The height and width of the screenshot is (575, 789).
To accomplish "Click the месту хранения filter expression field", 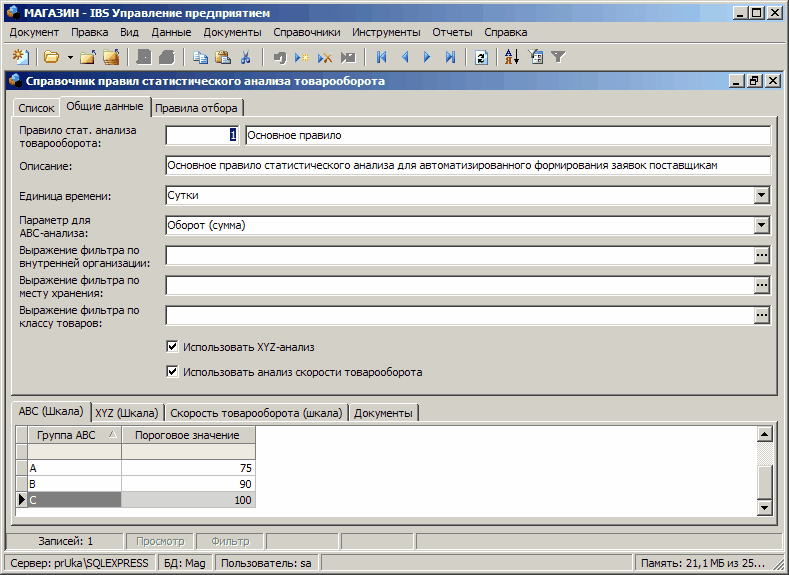I will point(460,286).
